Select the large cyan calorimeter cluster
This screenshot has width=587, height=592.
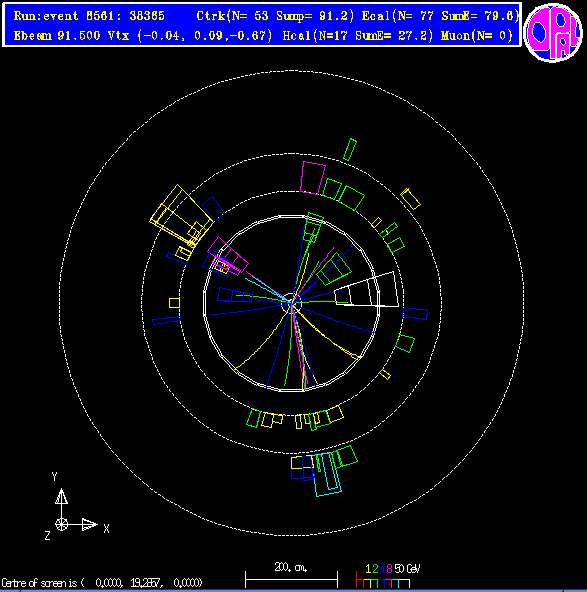coord(328,474)
